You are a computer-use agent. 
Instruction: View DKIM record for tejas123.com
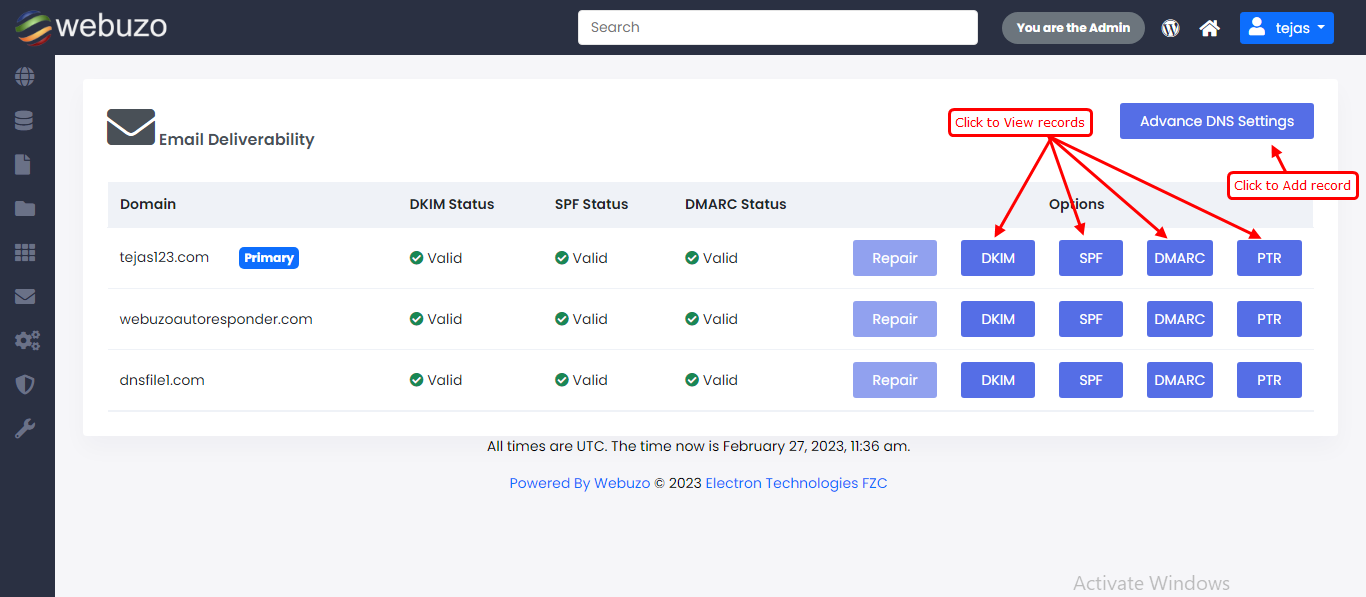point(997,258)
